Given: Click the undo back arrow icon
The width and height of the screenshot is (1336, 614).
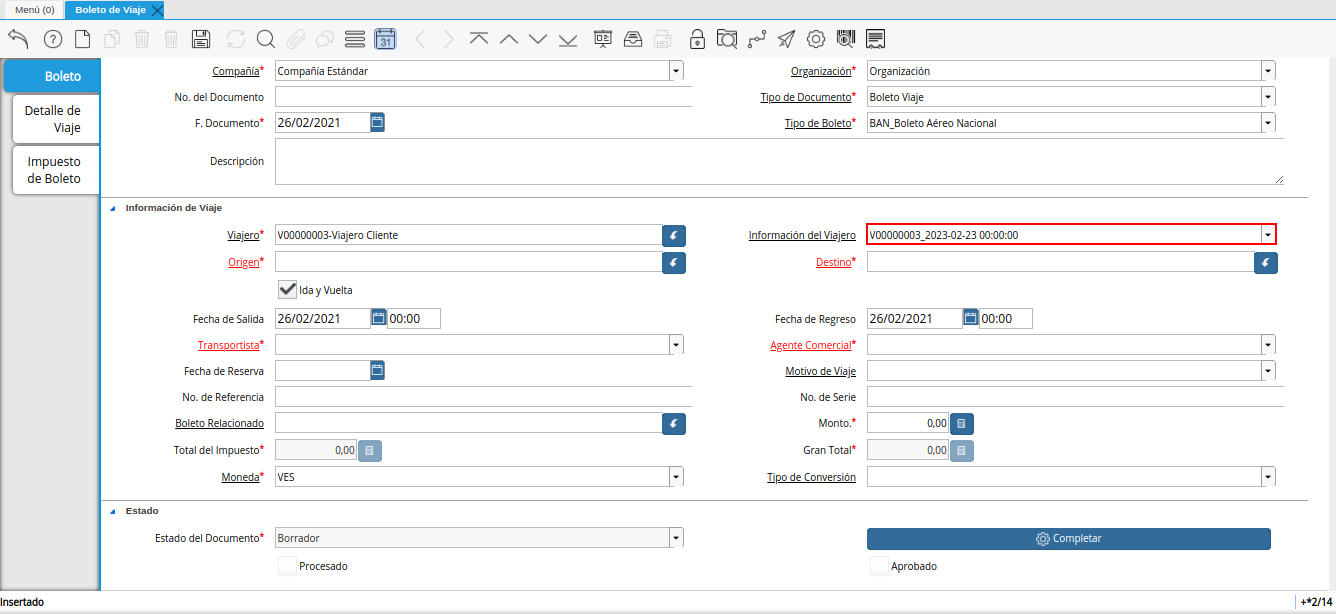Looking at the screenshot, I should coord(18,39).
